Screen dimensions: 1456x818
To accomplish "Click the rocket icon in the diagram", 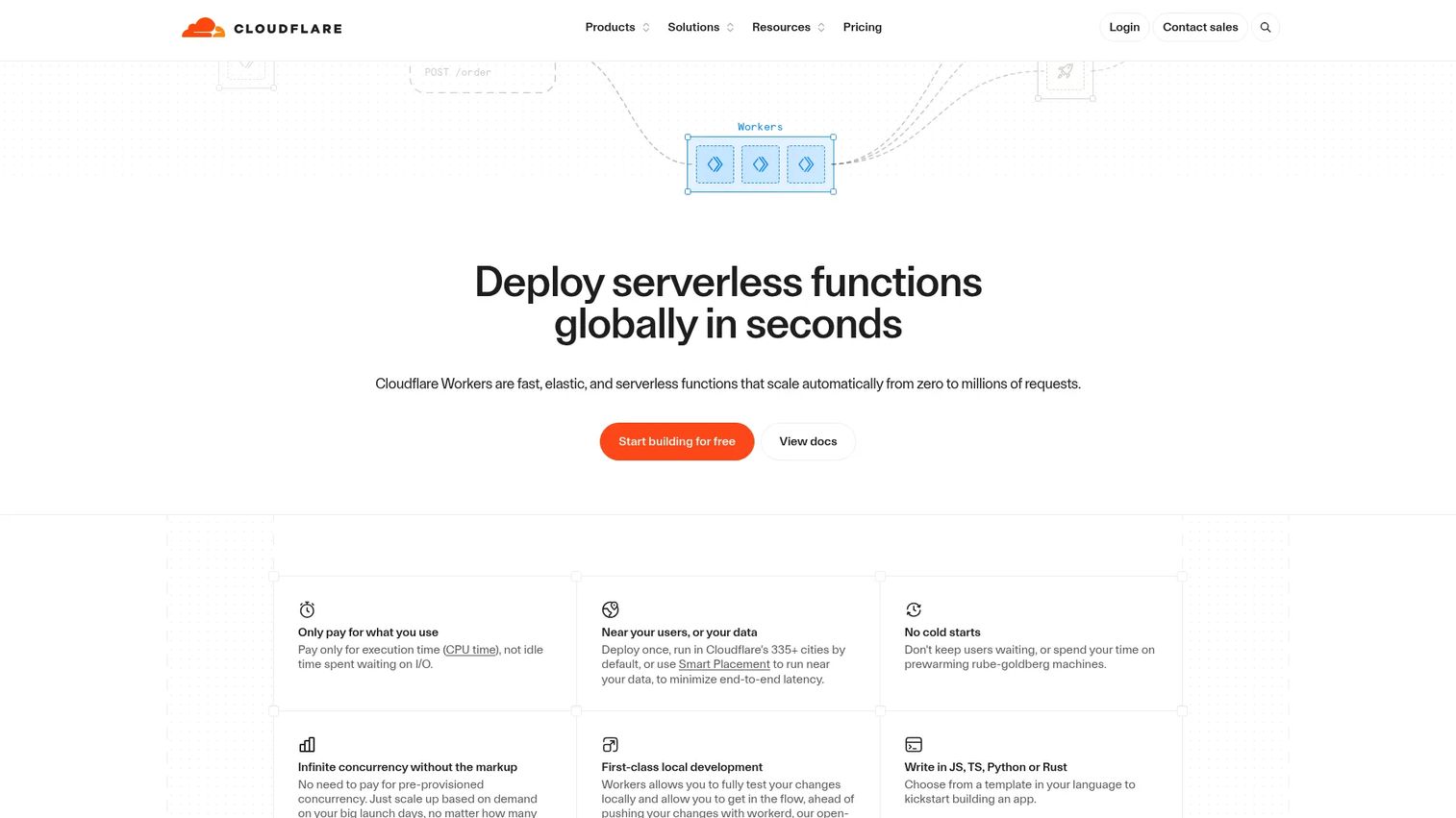I will 1066,72.
